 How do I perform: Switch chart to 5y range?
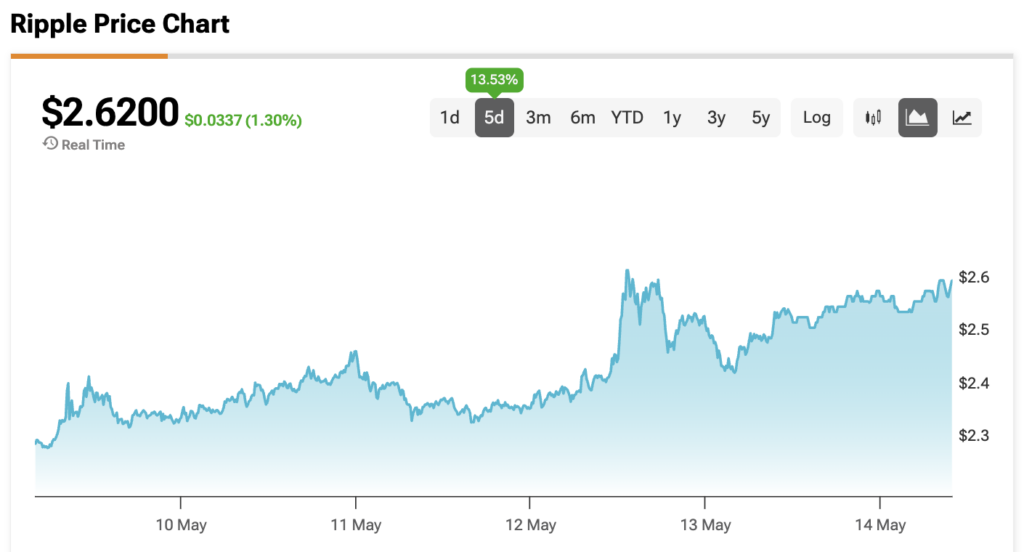[x=761, y=118]
